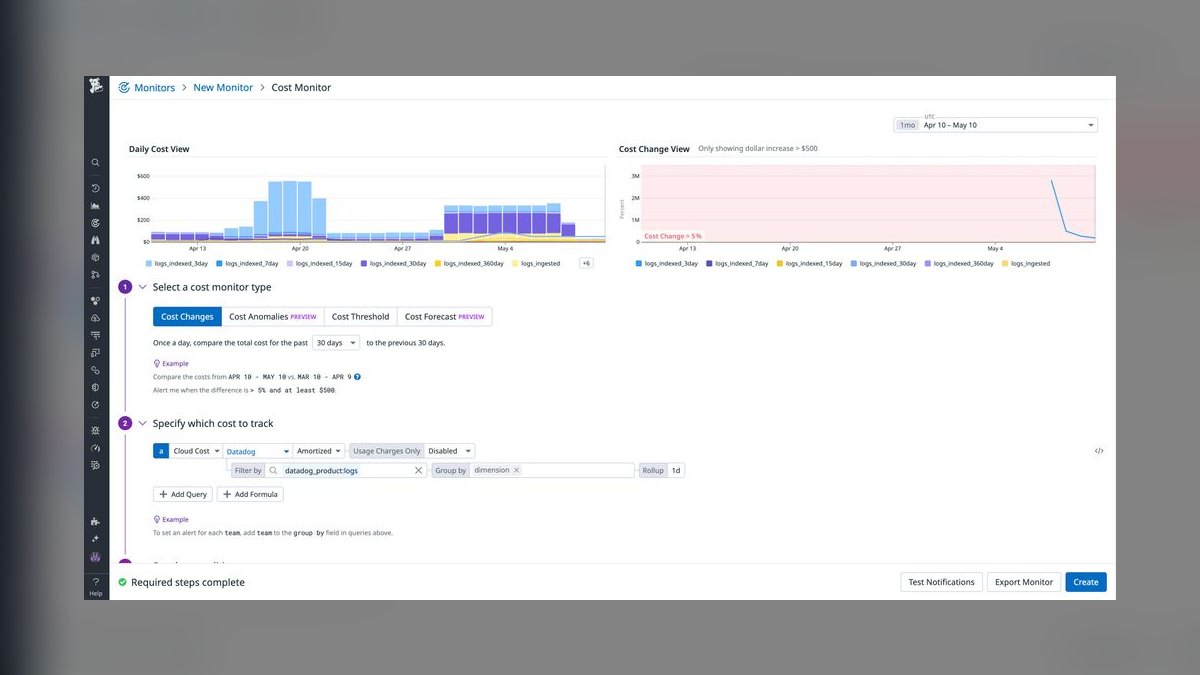
Task: Toggle logs_indexed_3day in Cost Change View legend
Action: click(667, 263)
